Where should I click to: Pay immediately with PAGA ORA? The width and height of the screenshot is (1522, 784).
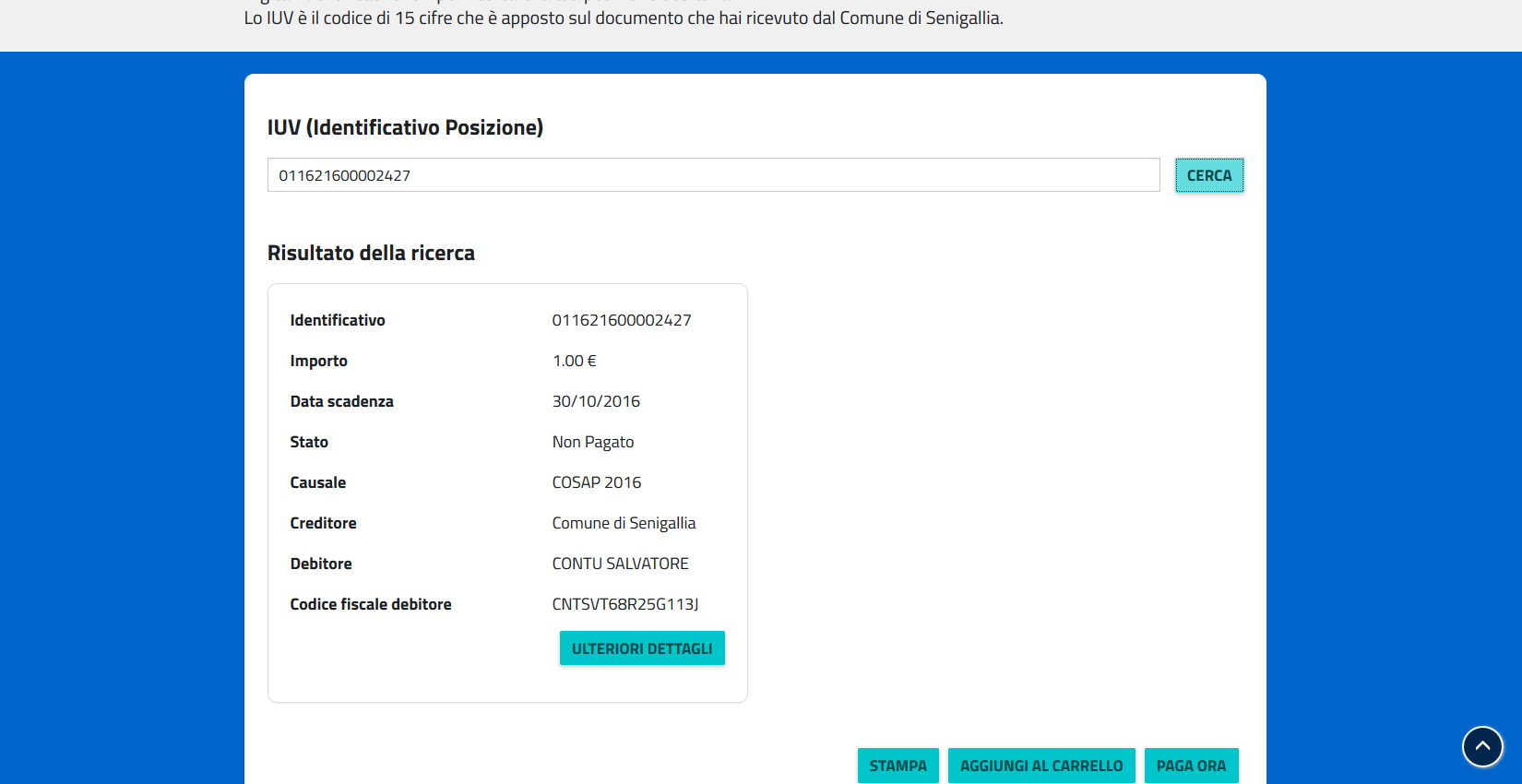[x=1191, y=766]
